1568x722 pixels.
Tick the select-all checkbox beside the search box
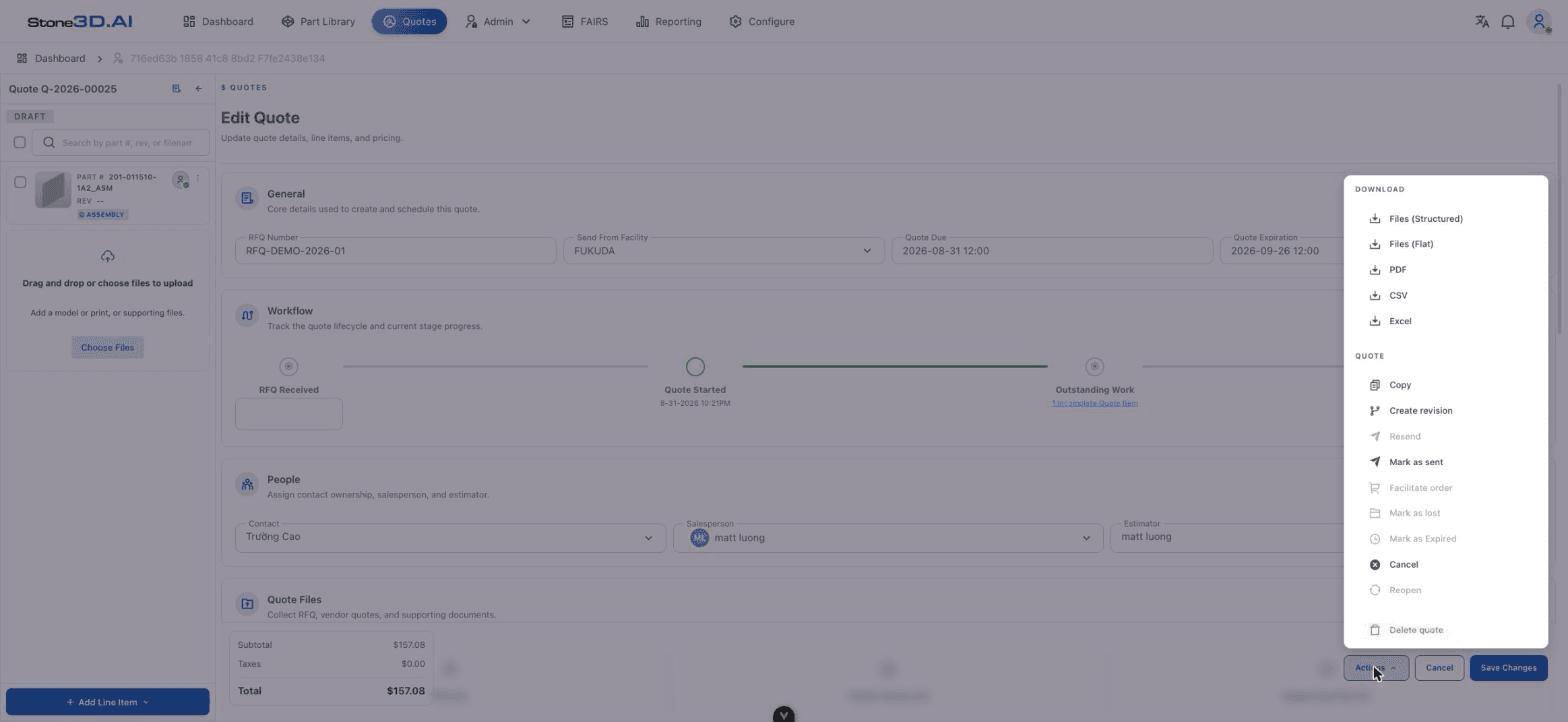tap(19, 142)
